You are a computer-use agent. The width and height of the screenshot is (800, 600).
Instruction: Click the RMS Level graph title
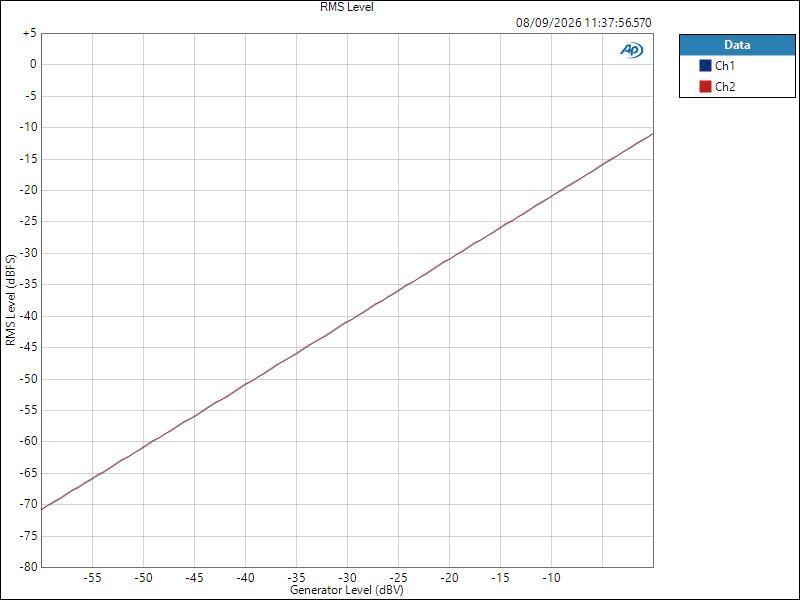click(347, 7)
